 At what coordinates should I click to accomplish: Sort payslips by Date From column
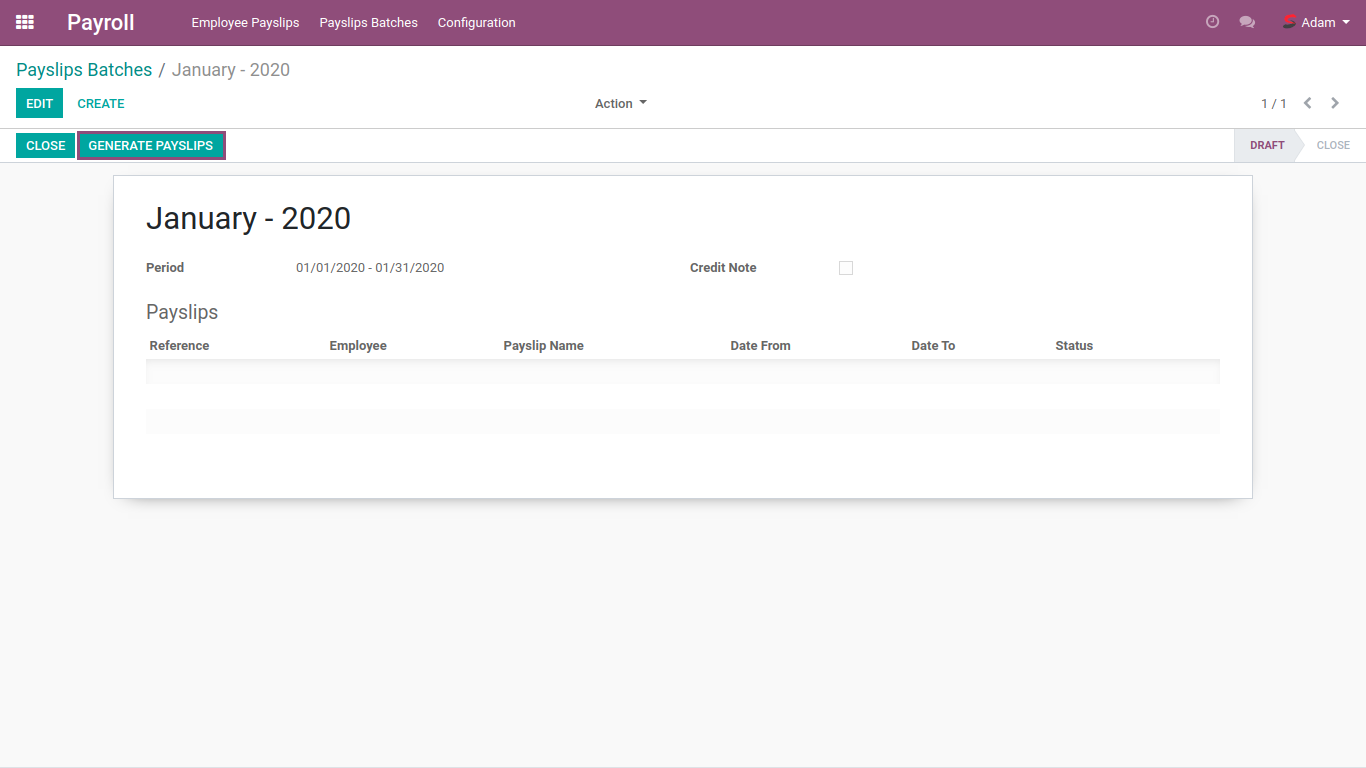click(x=760, y=346)
